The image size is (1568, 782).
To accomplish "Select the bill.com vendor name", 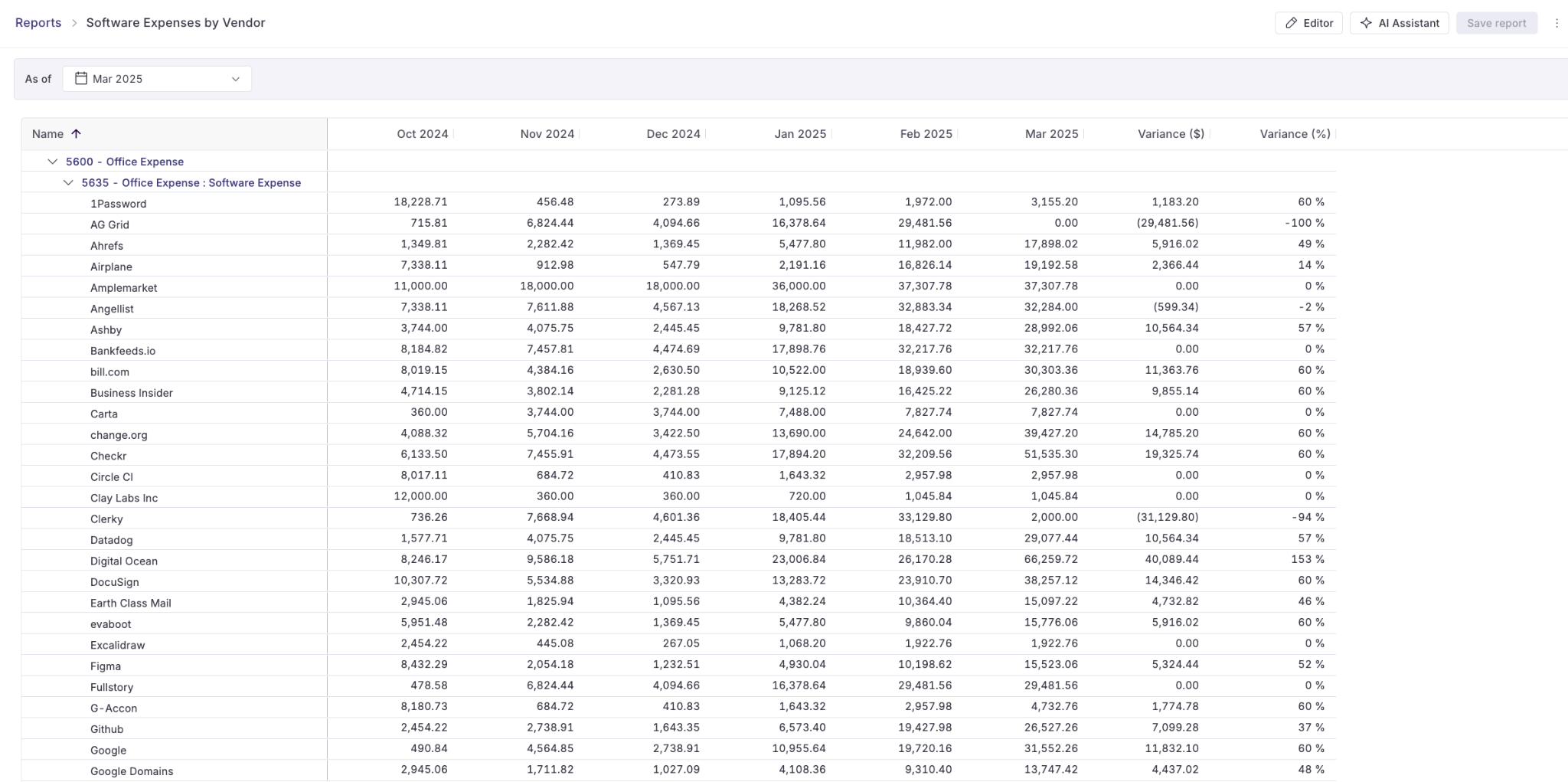I will click(x=109, y=372).
